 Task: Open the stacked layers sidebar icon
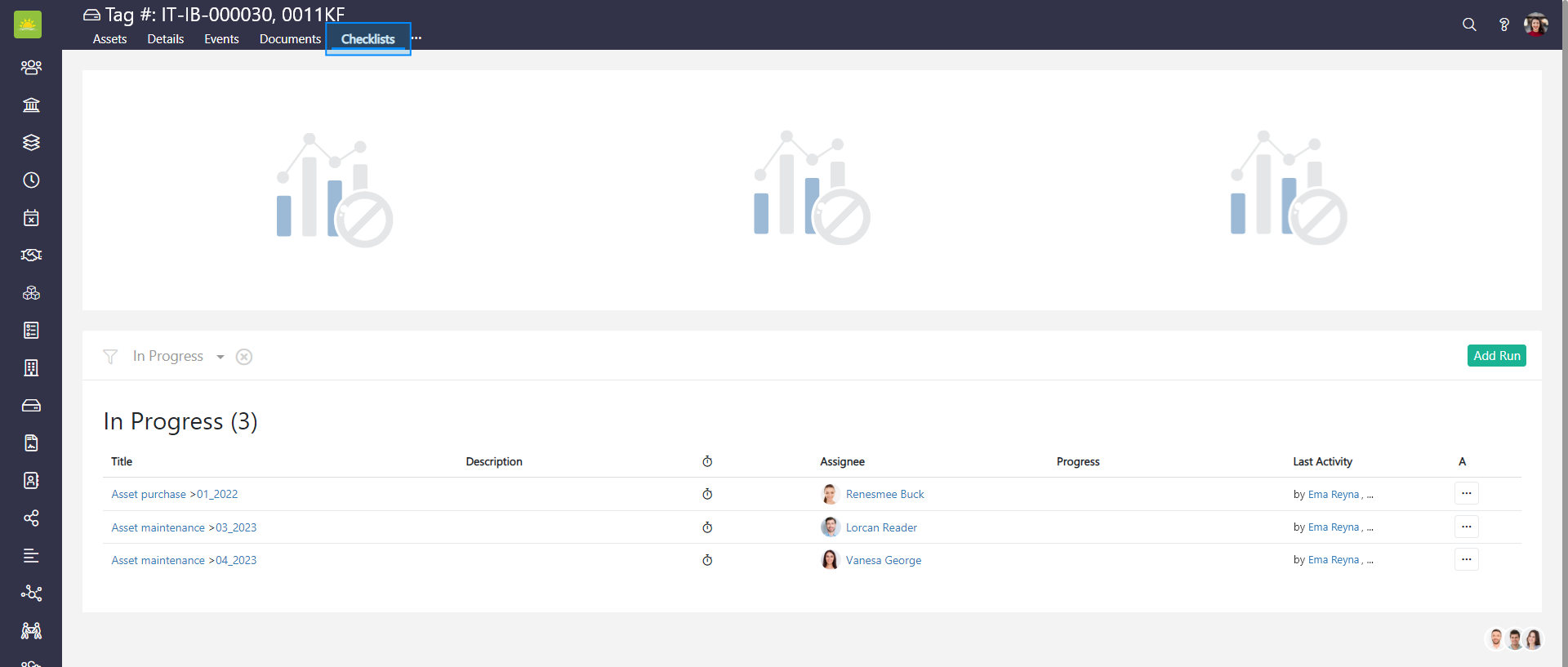coord(31,143)
